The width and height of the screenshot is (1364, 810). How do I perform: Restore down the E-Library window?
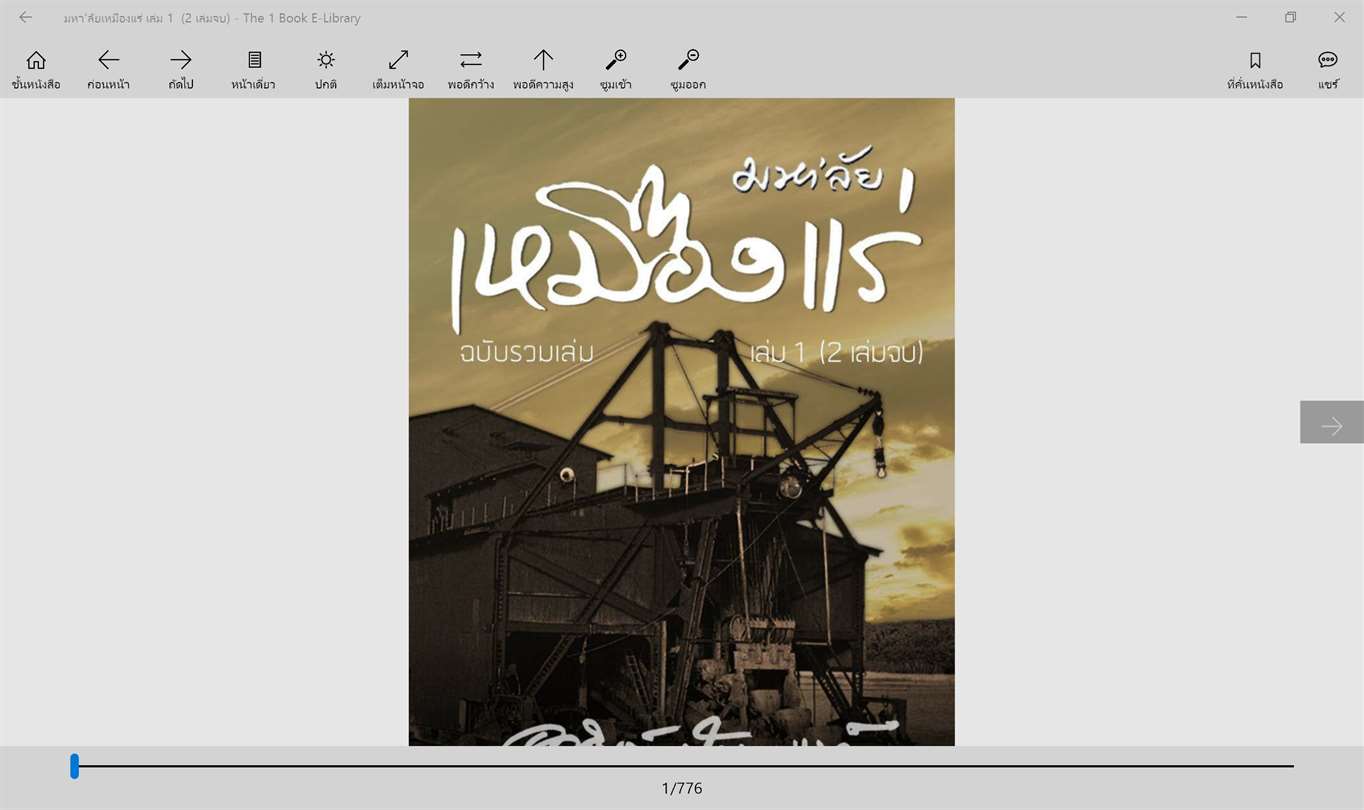(x=1291, y=17)
